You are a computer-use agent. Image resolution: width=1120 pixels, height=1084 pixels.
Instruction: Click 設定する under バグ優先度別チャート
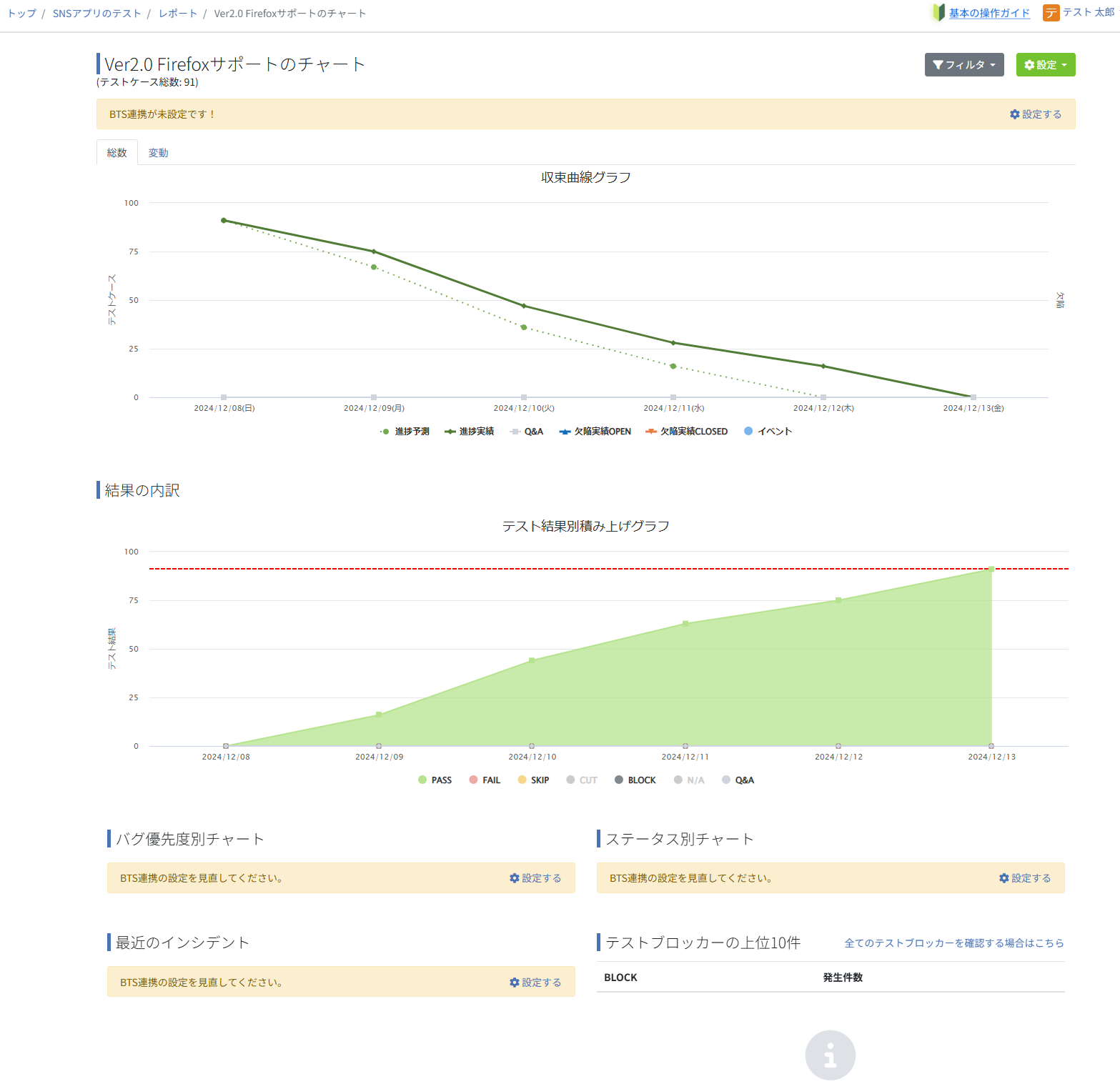[535, 878]
